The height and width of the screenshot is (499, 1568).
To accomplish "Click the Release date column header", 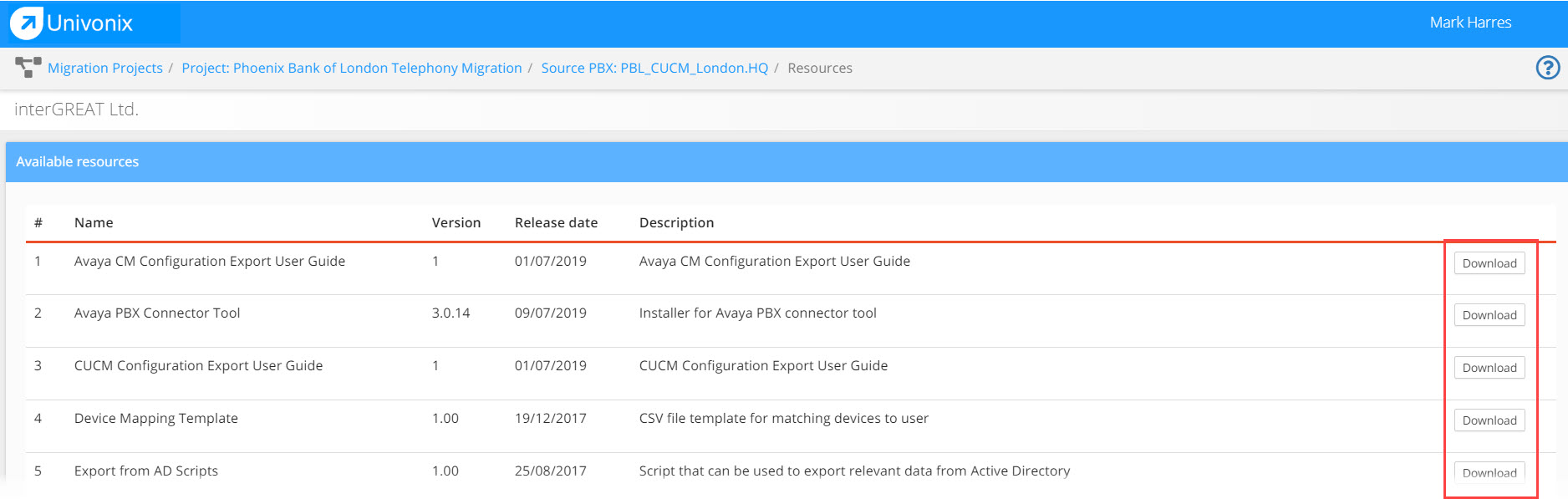I will point(556,222).
